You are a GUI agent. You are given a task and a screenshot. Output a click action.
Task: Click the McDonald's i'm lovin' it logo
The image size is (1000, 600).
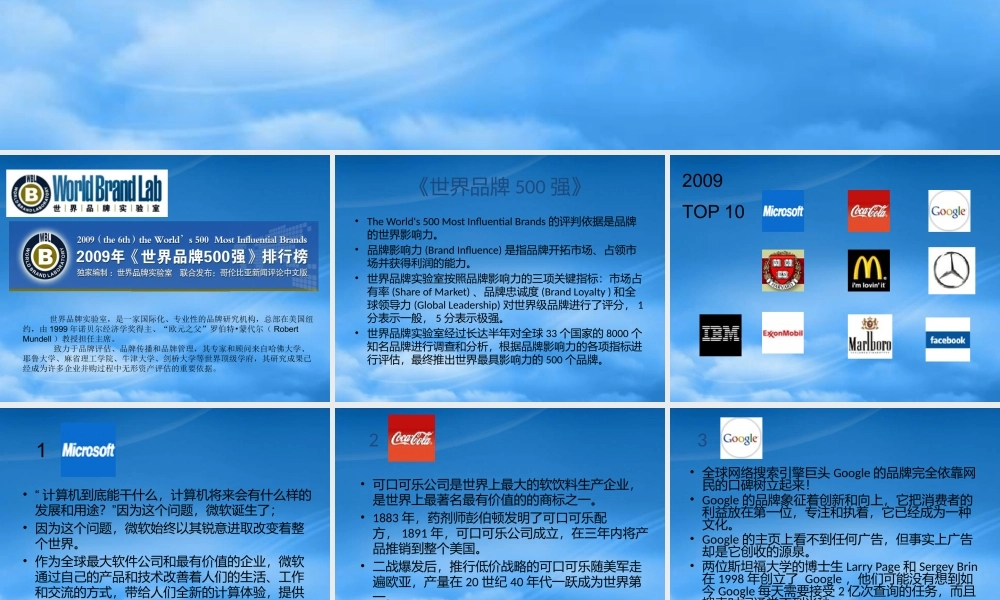pos(869,271)
